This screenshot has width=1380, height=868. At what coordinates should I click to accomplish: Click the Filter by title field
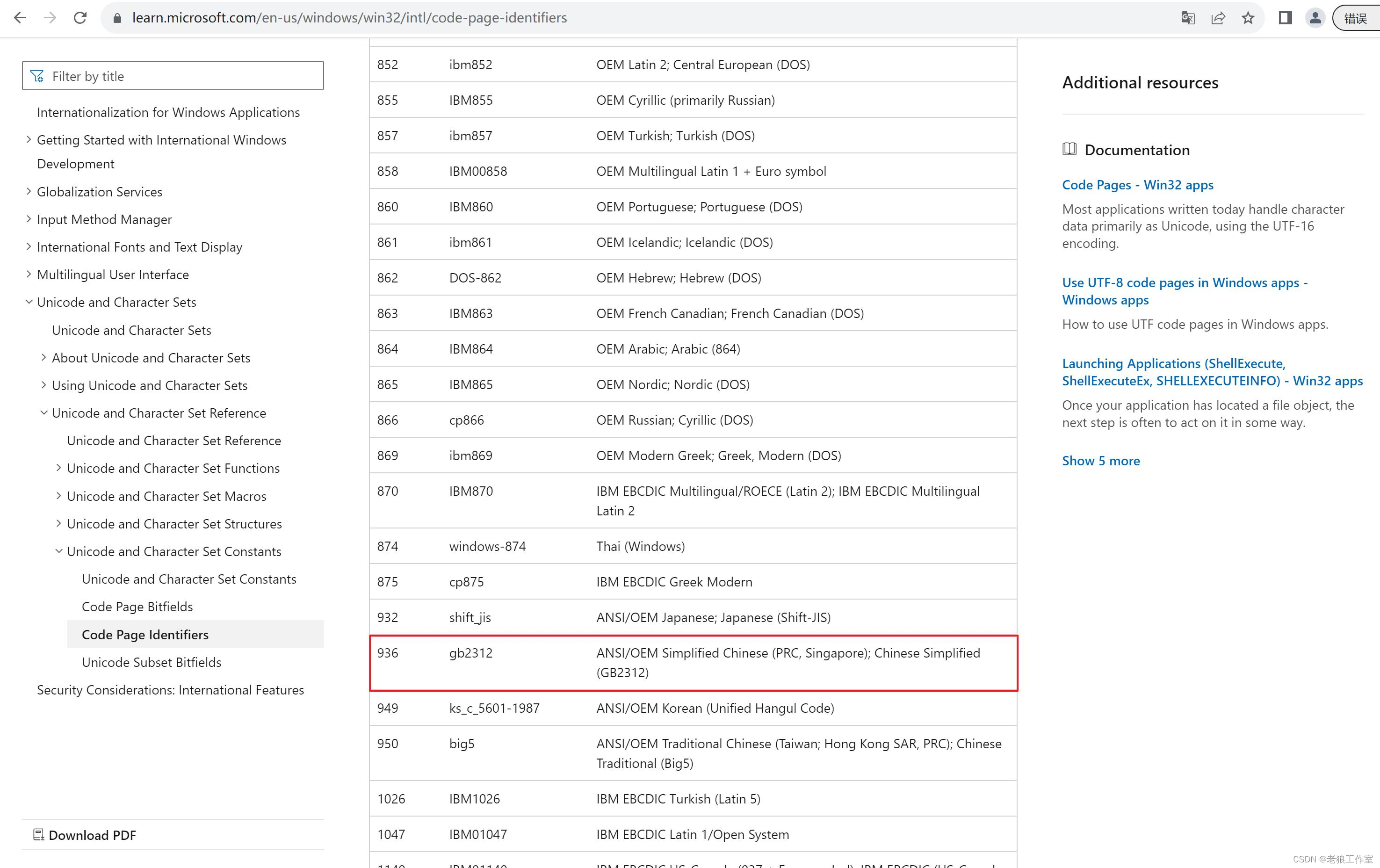coord(173,76)
